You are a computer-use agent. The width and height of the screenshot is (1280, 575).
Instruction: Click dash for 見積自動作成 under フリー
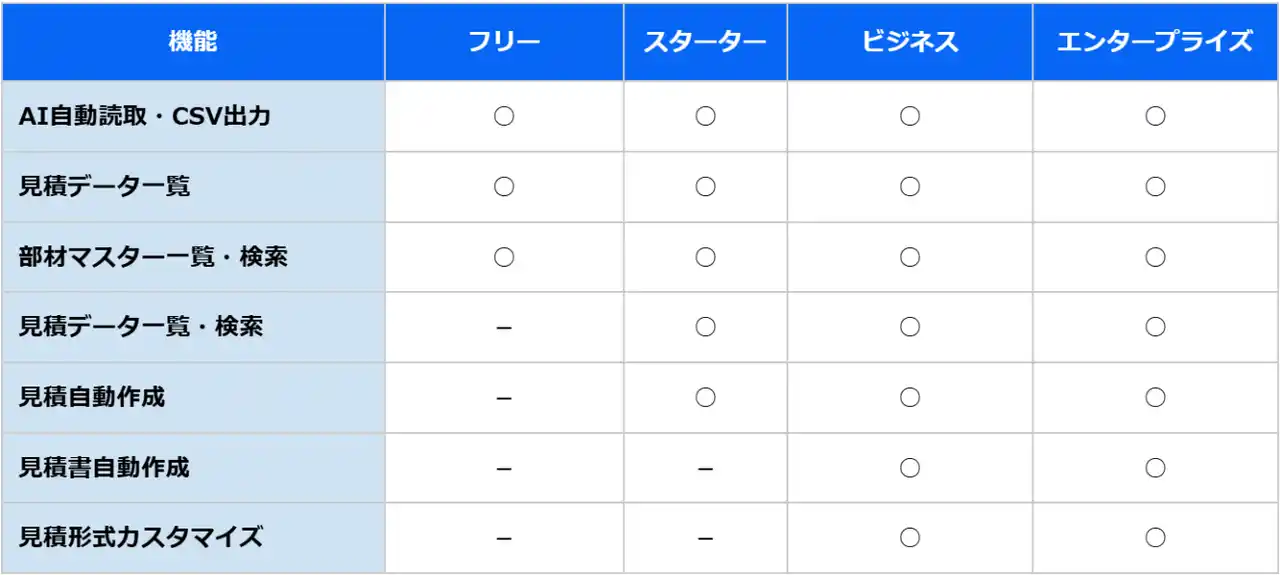(x=504, y=398)
